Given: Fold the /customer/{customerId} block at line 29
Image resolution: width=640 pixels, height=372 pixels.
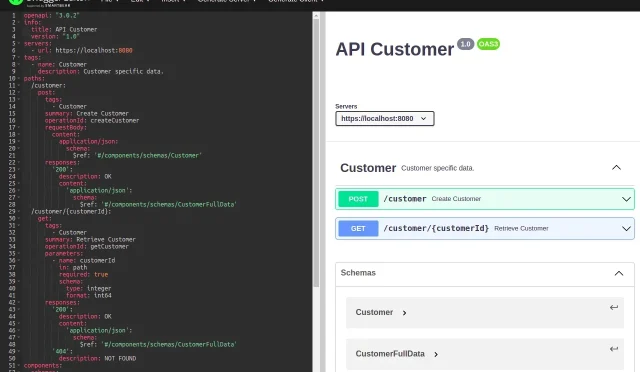Looking at the screenshot, I should coord(19,212).
